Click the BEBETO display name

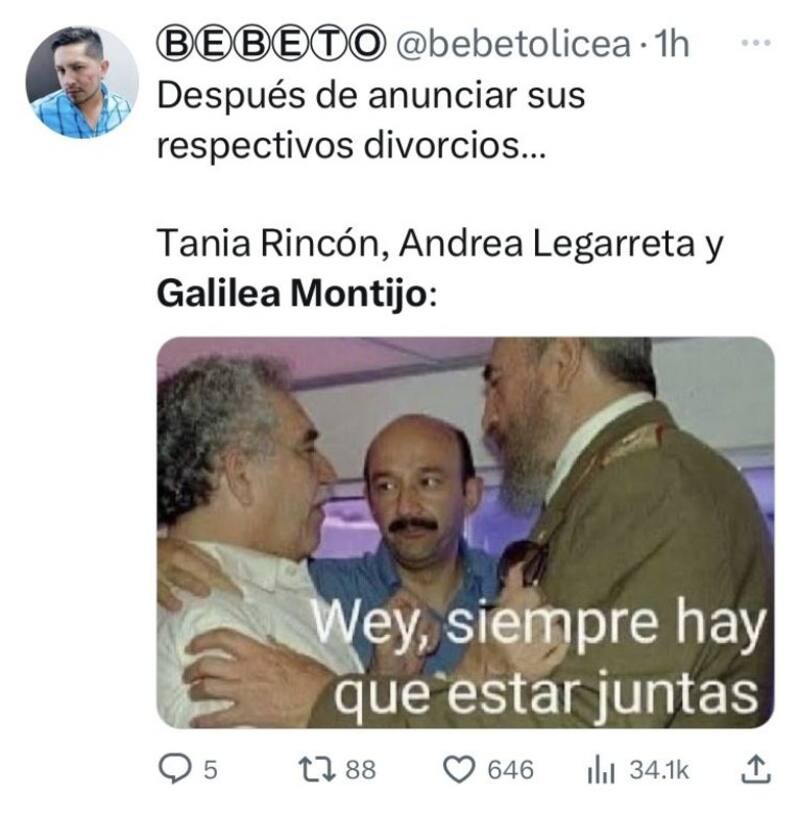(271, 44)
